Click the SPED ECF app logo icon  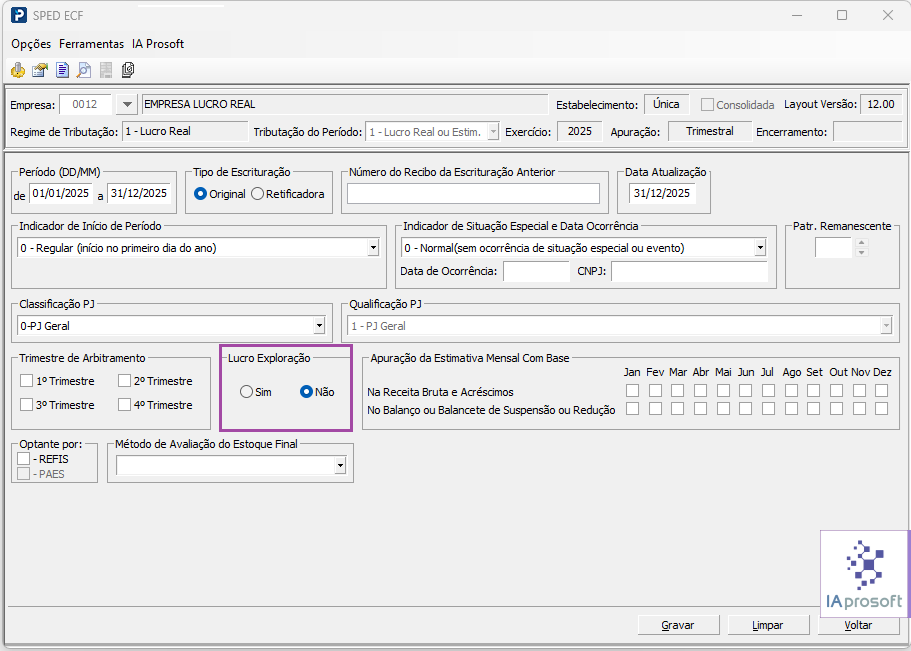click(x=19, y=16)
